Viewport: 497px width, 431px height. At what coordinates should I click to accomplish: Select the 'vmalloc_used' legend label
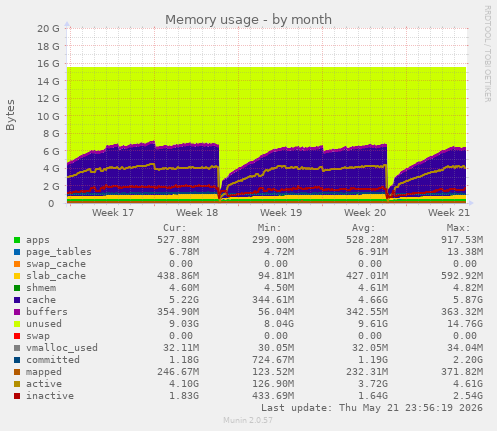(62, 348)
